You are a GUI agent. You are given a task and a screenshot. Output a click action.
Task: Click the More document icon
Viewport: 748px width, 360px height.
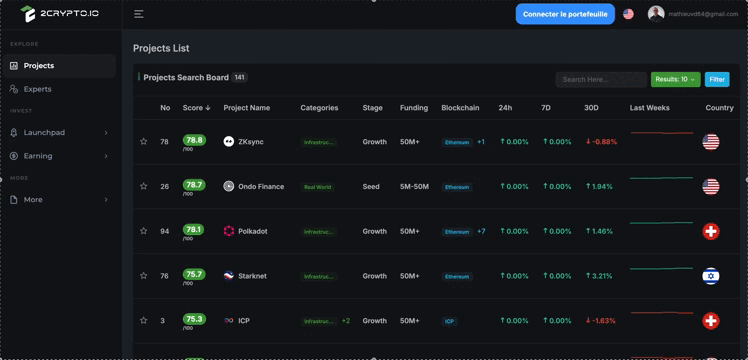(x=14, y=200)
